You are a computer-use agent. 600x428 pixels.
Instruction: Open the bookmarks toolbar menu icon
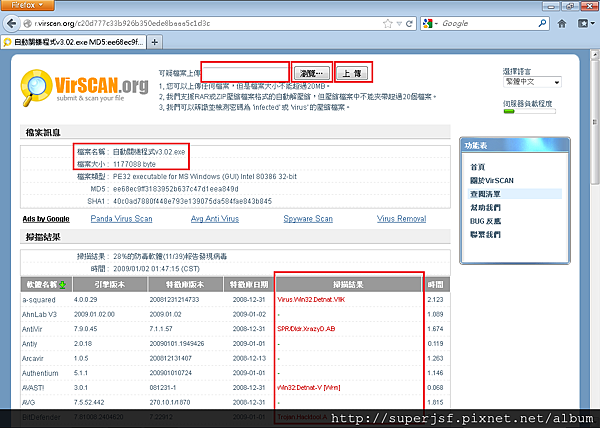(586, 24)
